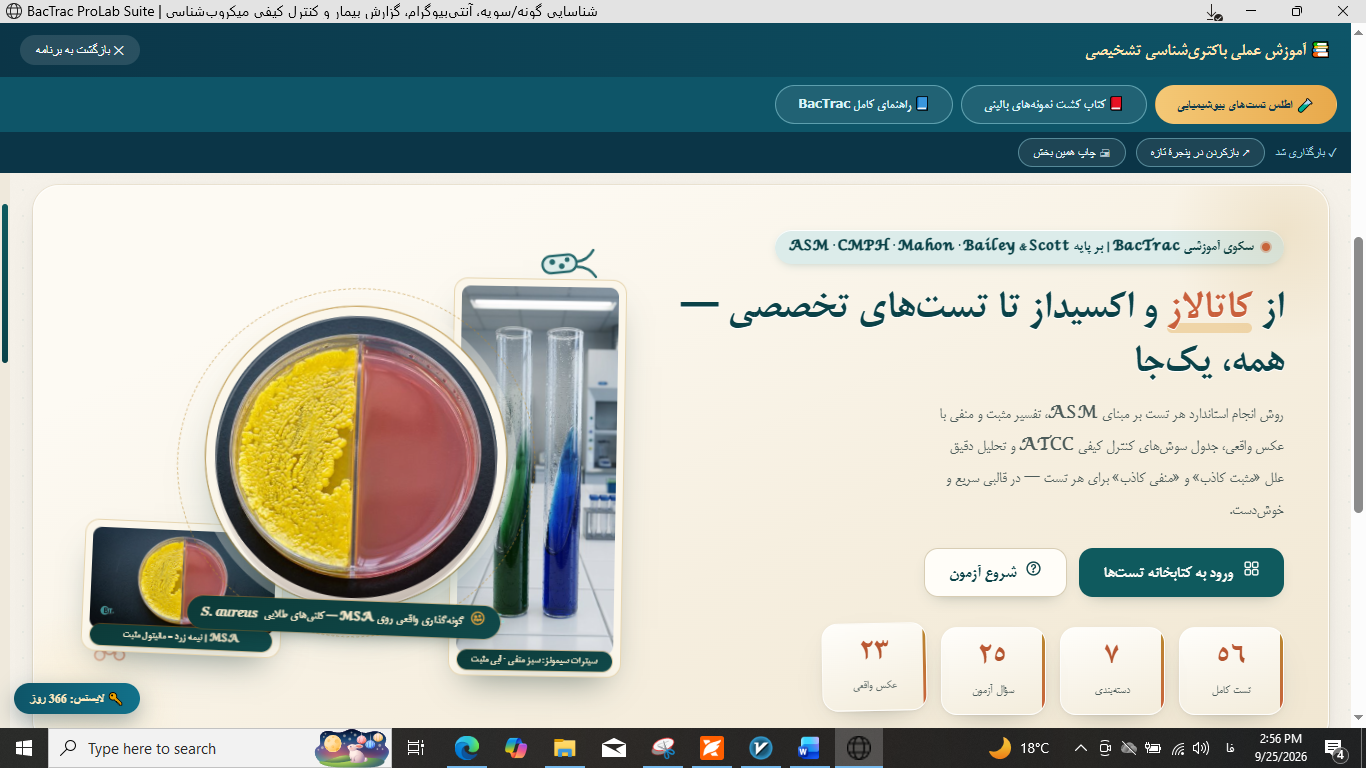The width and height of the screenshot is (1366, 768).
Task: Click the globe app icon in title bar
Action: pos(14,11)
